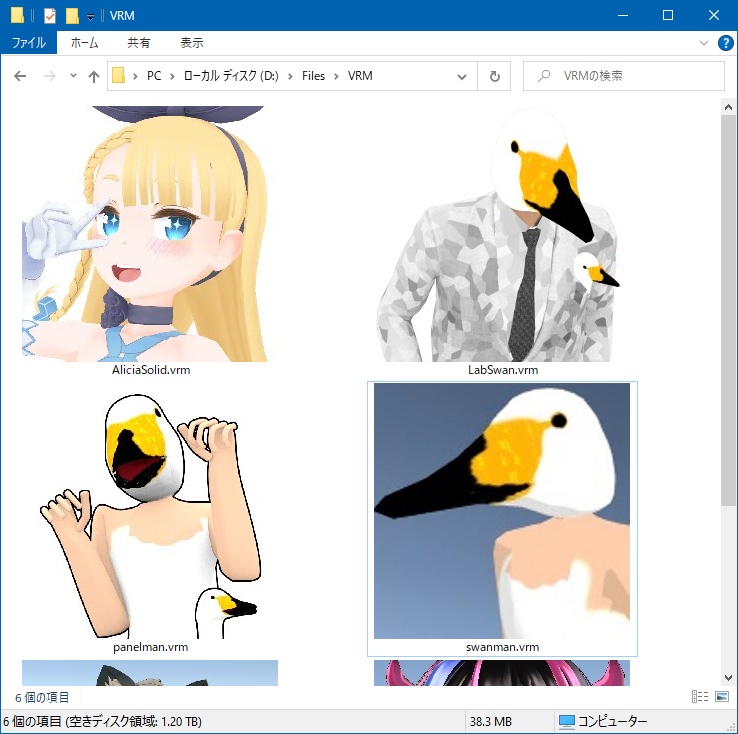
Task: Switch to details view icon
Action: [699, 696]
